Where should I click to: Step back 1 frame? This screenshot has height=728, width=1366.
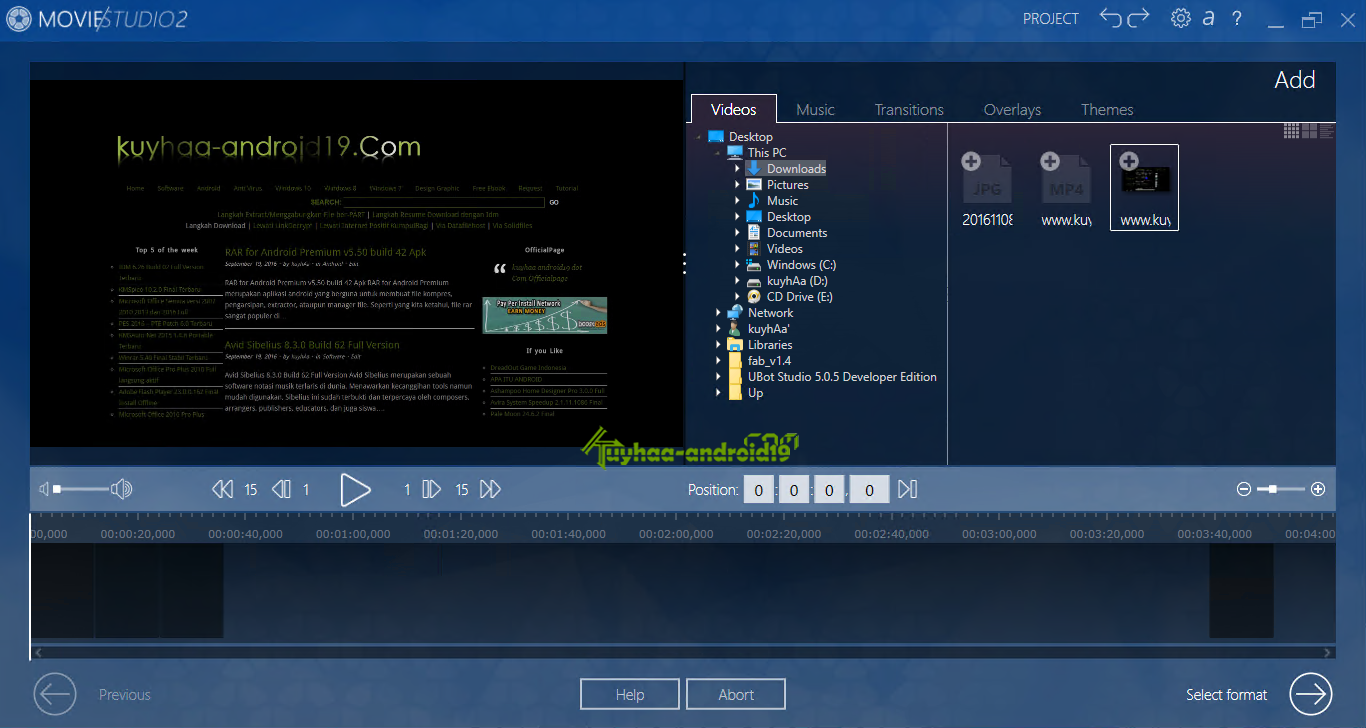(282, 489)
